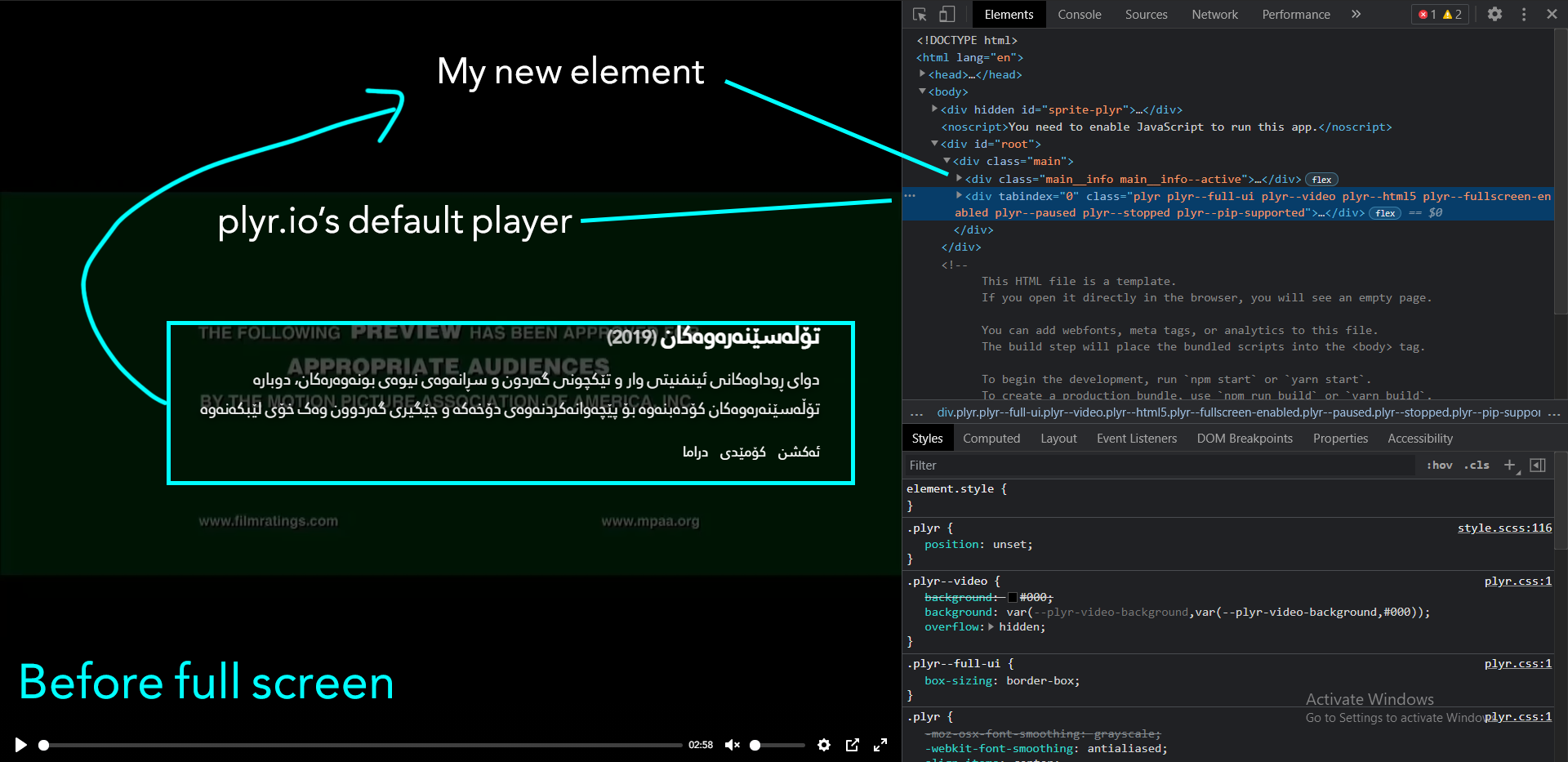Play the video with the play button
Viewport: 1568px width, 762px height.
pos(20,745)
